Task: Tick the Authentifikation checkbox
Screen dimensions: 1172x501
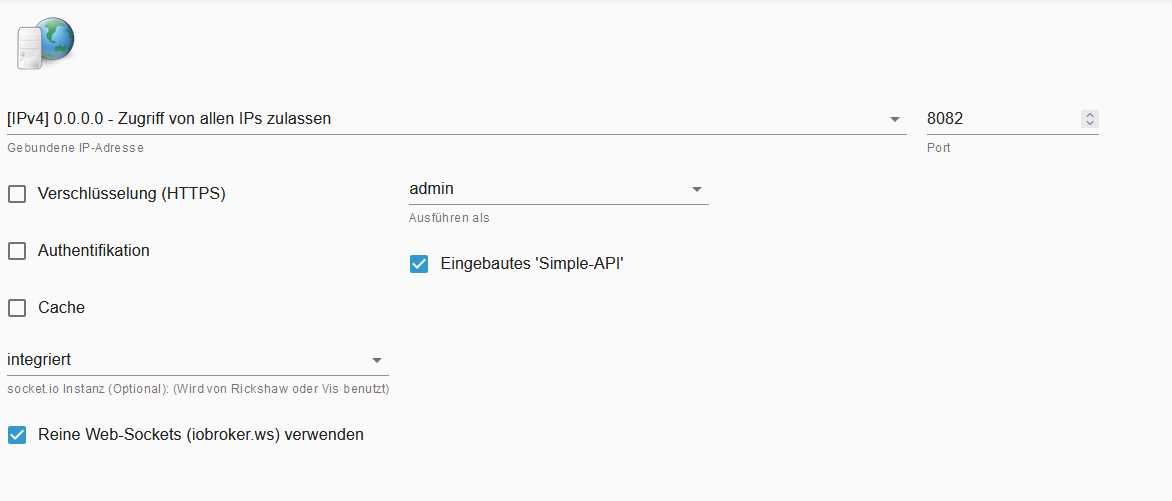Action: (x=17, y=251)
